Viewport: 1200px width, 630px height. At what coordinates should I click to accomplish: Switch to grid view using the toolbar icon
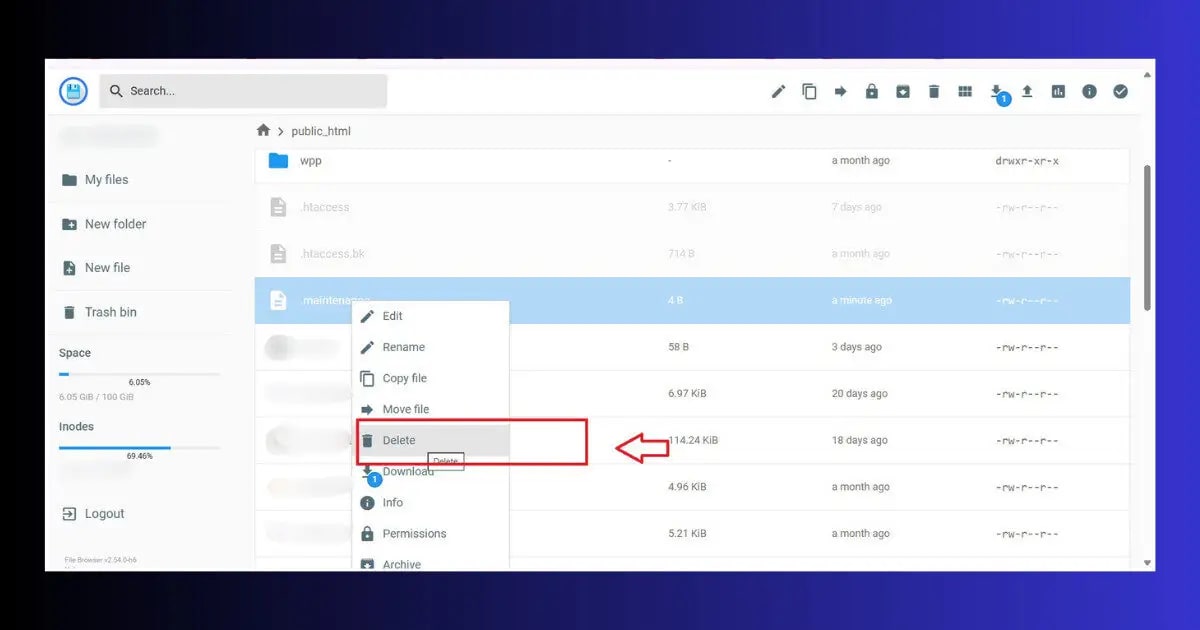click(x=965, y=91)
